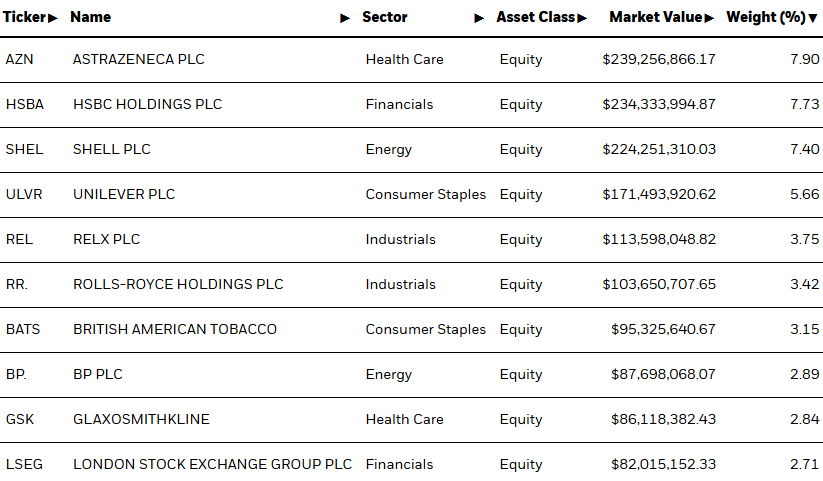The width and height of the screenshot is (823, 481).
Task: Click the Market Value sort arrow
Action: [x=709, y=18]
